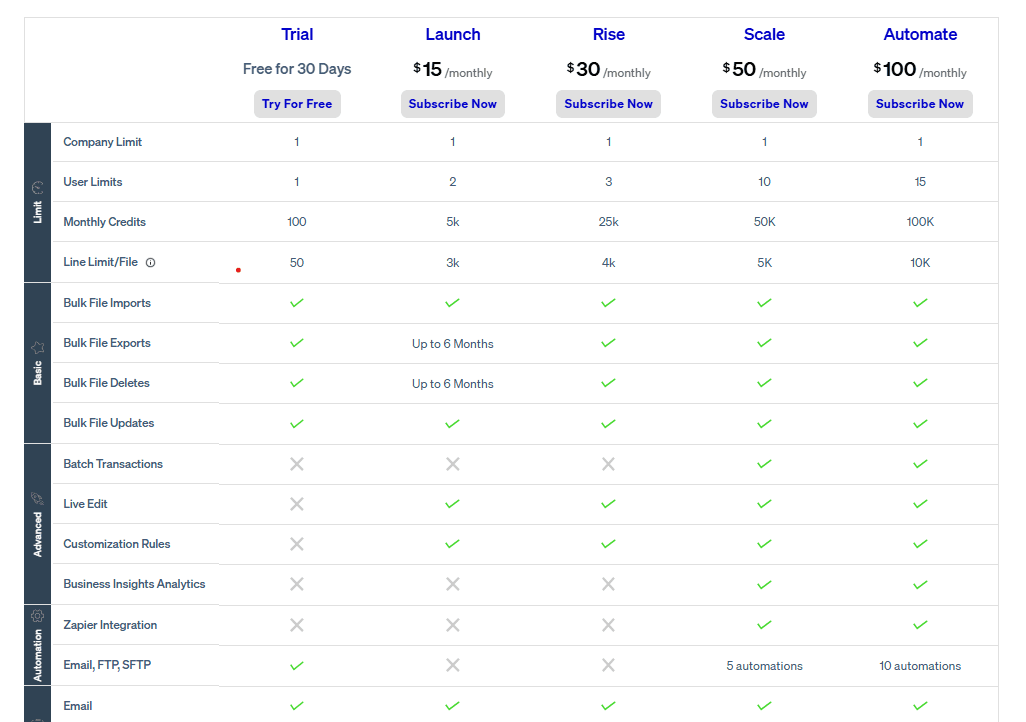Click Trial's Batch Transactions gray X mark
This screenshot has width=1026, height=722.
pyautogui.click(x=297, y=464)
